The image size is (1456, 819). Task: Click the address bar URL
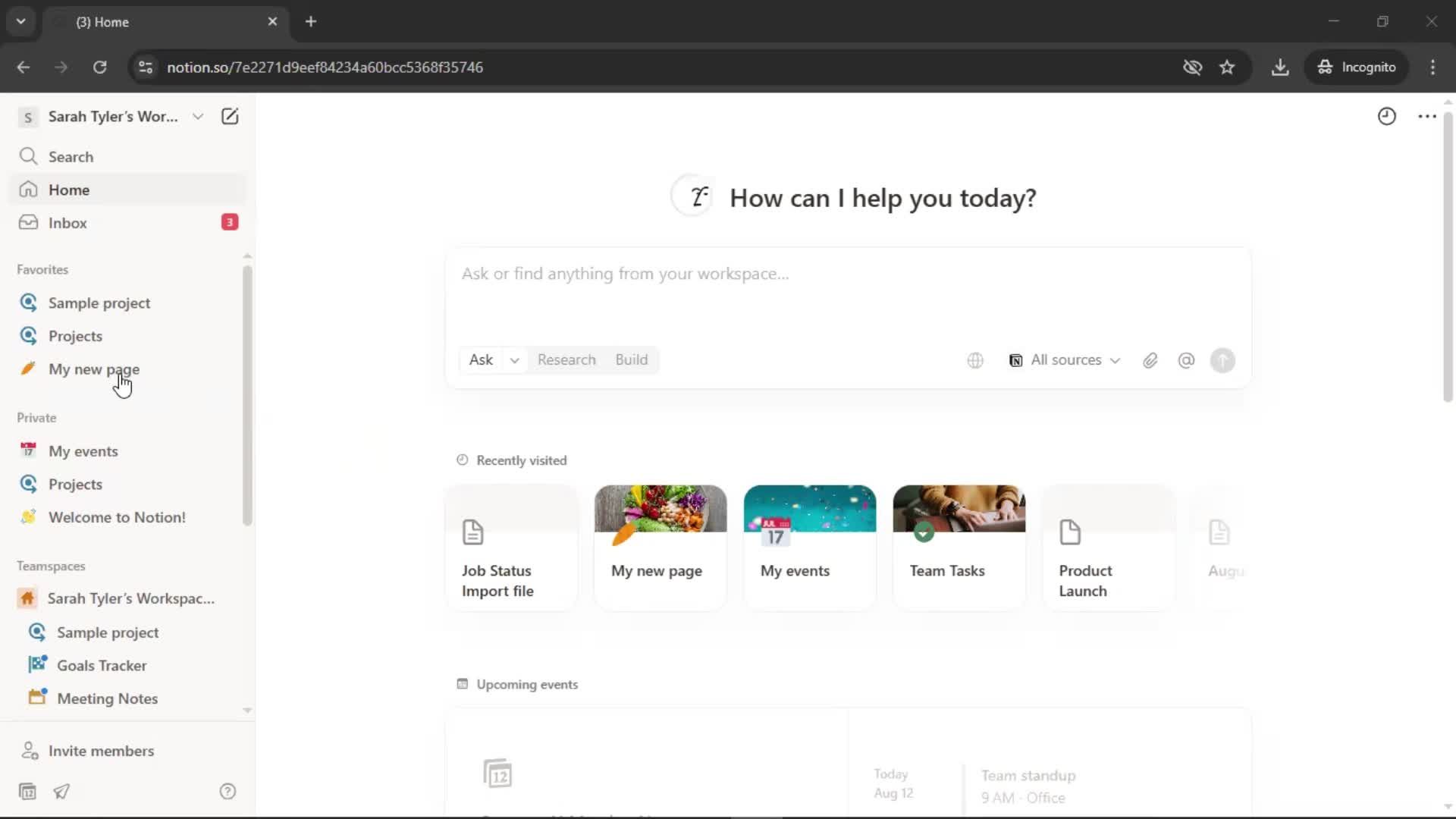click(325, 67)
